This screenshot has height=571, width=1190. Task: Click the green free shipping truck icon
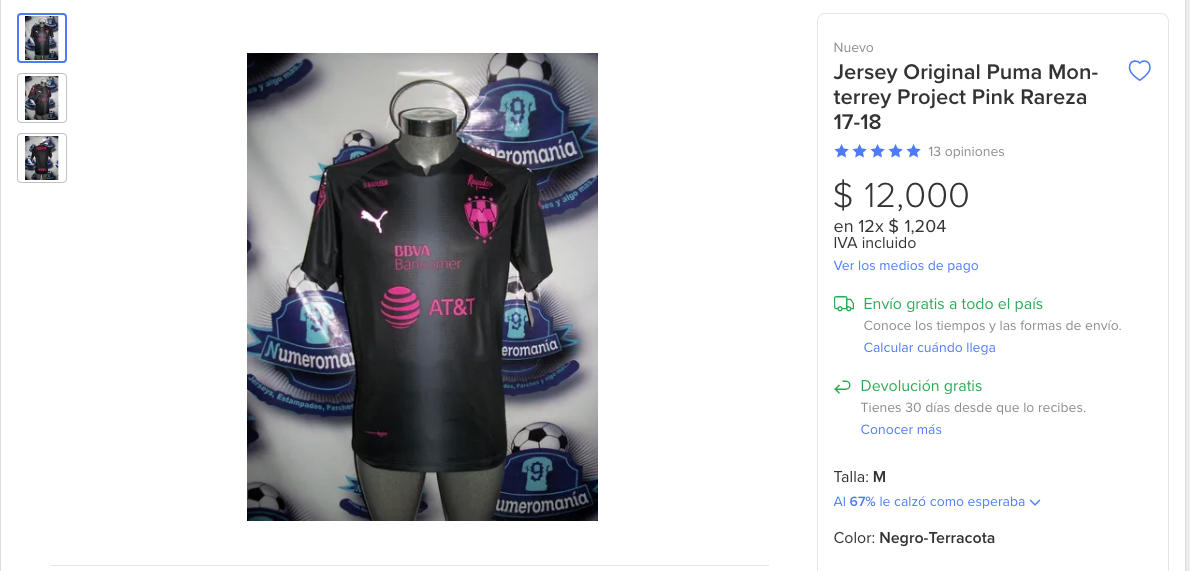843,304
